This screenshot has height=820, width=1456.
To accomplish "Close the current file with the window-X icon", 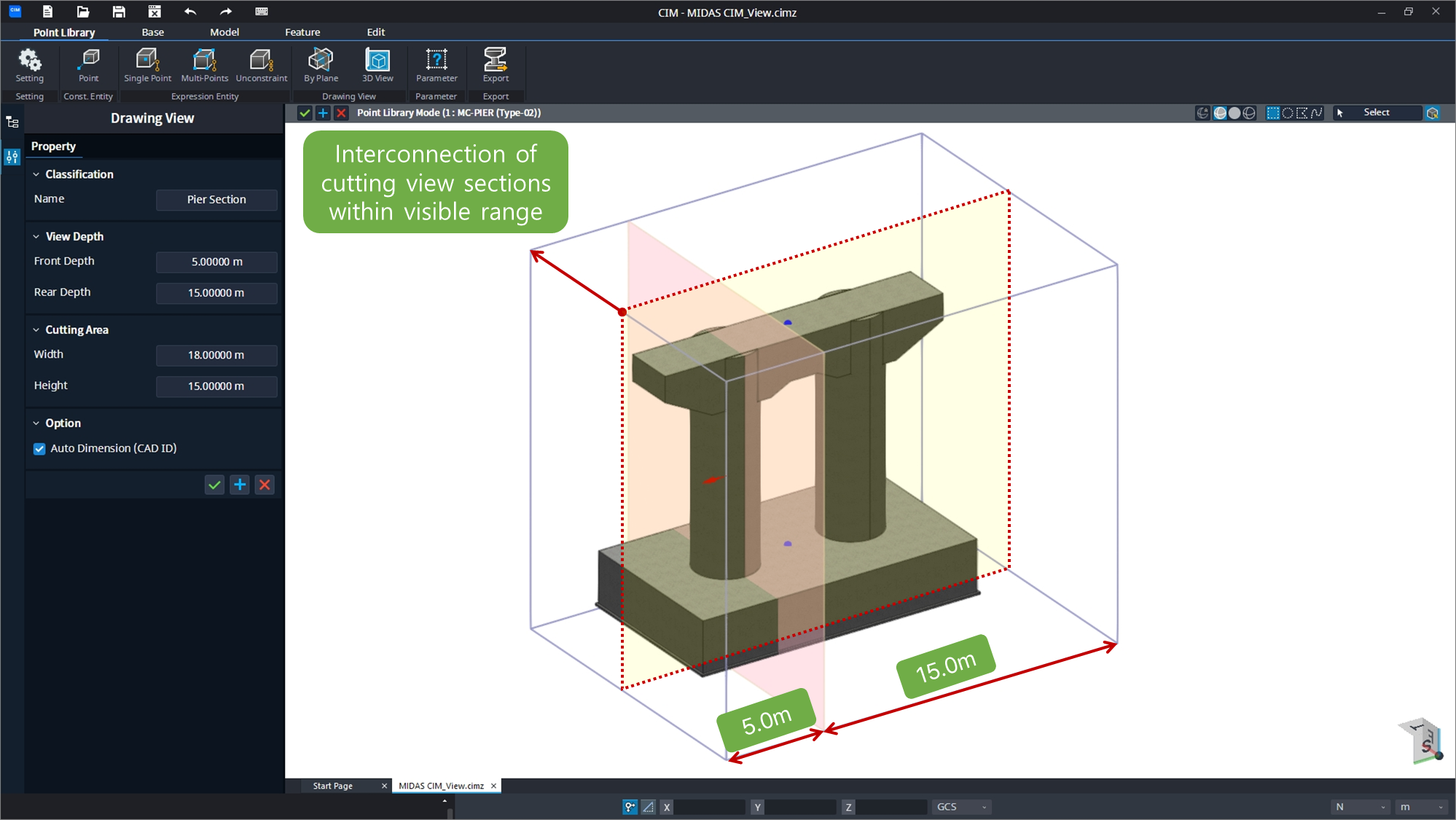I will coord(154,12).
